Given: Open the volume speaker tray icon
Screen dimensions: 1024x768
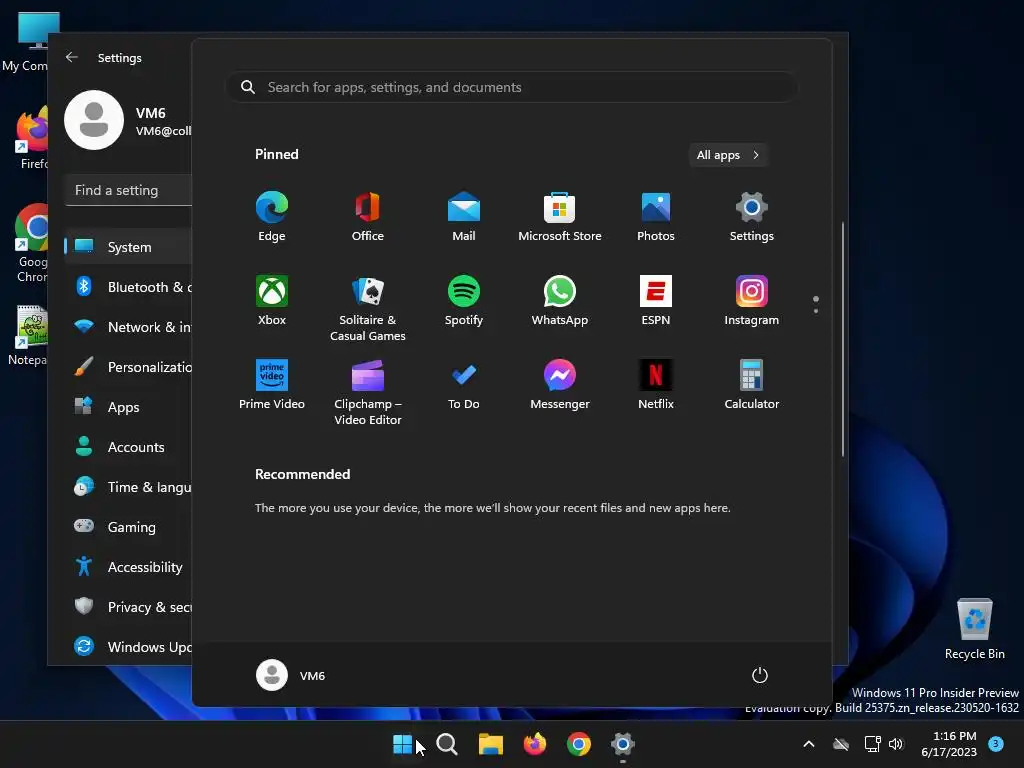Looking at the screenshot, I should [x=896, y=744].
